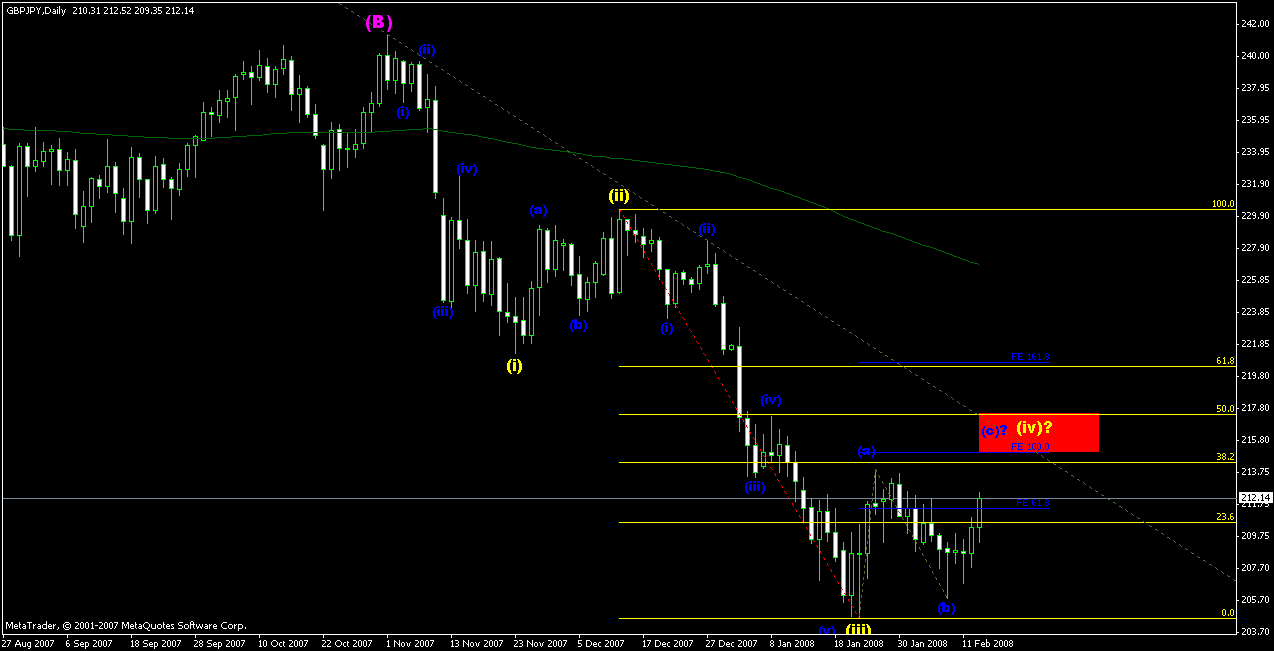The image size is (1274, 651).
Task: Select blue (b) label under February 2008 low
Action: (947, 607)
